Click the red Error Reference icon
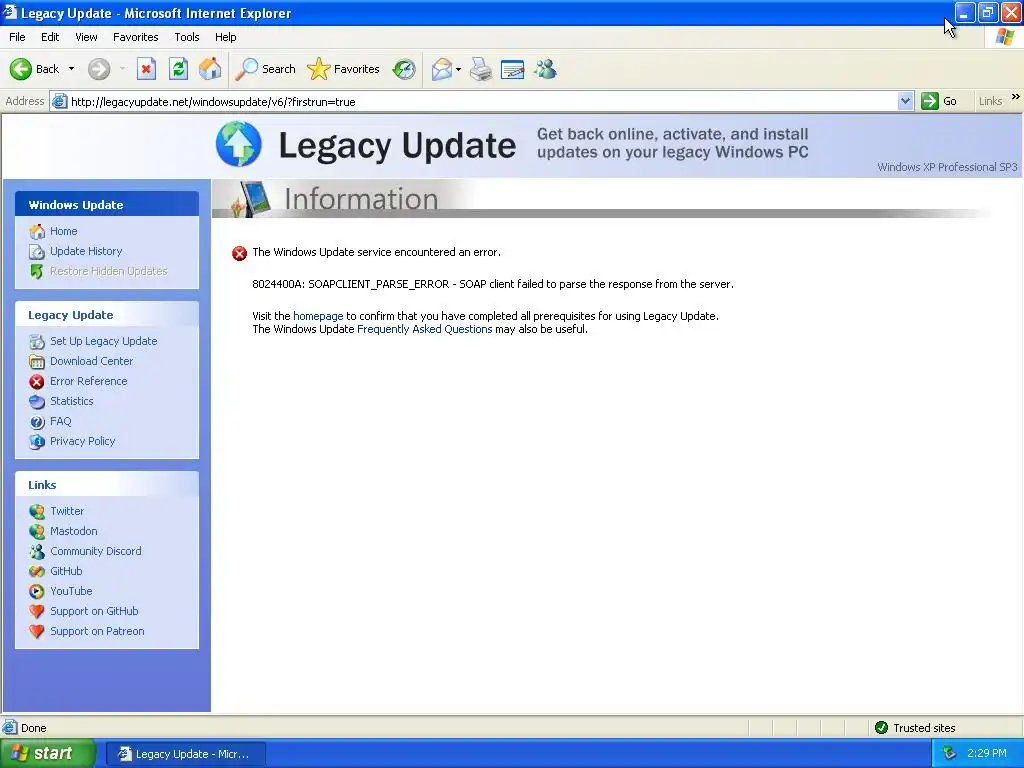The height and width of the screenshot is (768, 1024). tap(37, 381)
